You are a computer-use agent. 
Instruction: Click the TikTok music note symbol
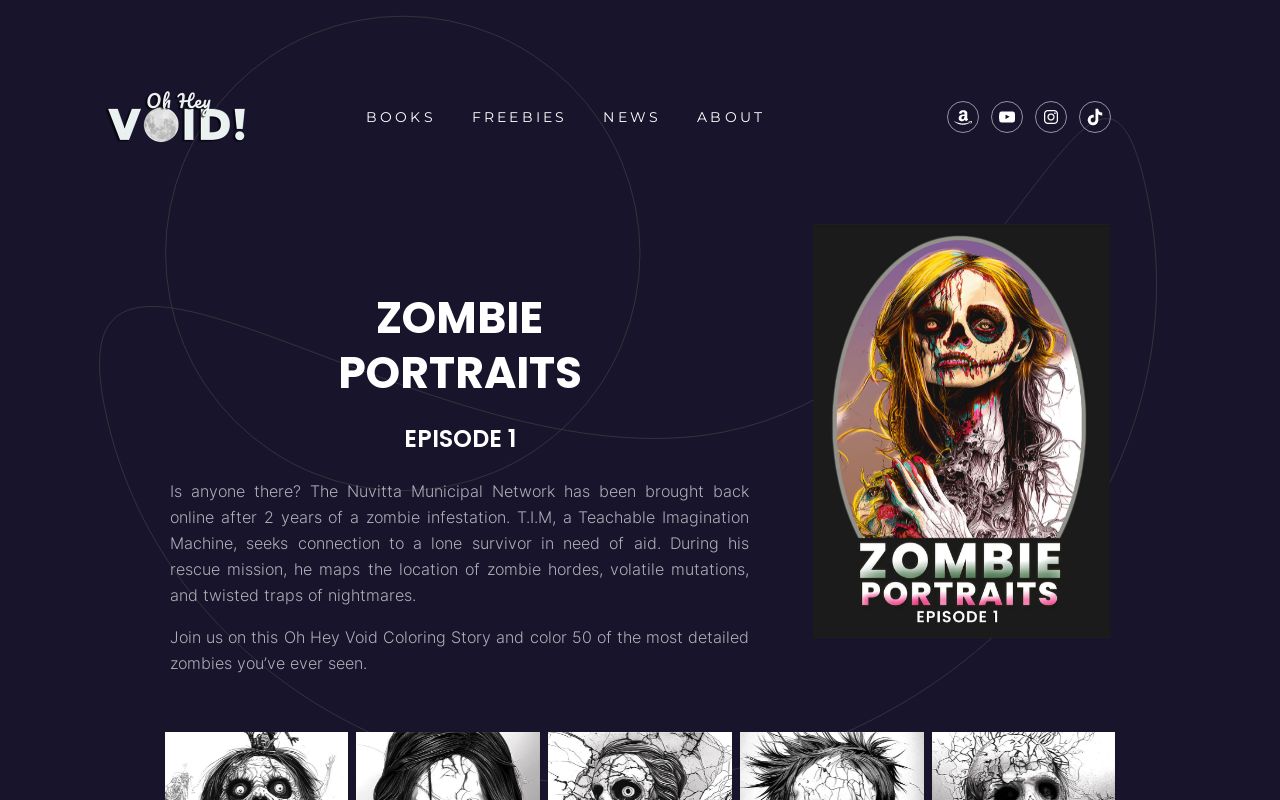pos(1095,115)
